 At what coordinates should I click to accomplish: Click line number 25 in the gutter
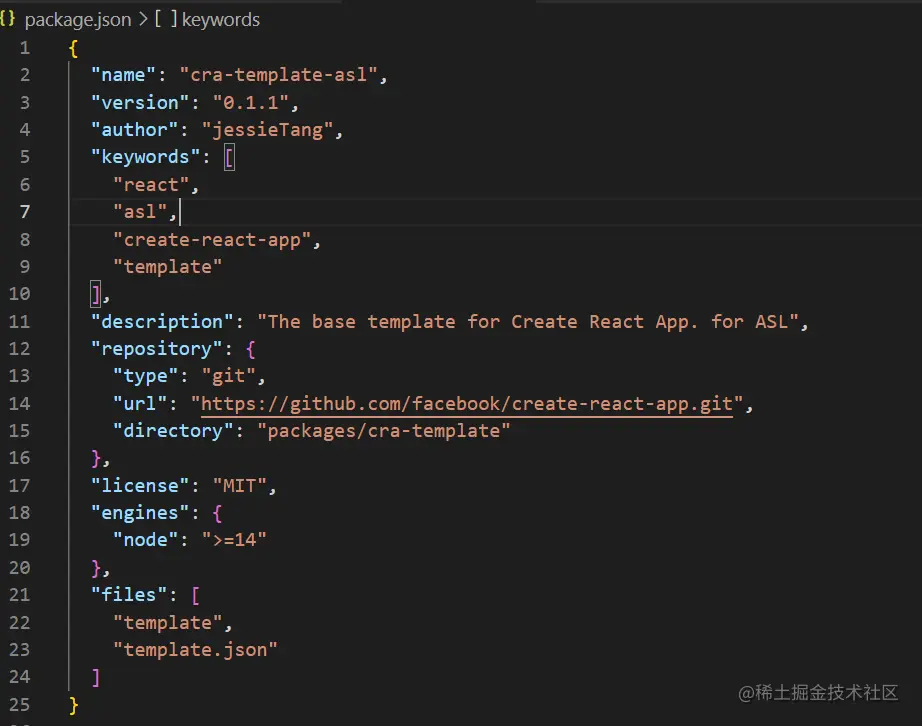19,705
